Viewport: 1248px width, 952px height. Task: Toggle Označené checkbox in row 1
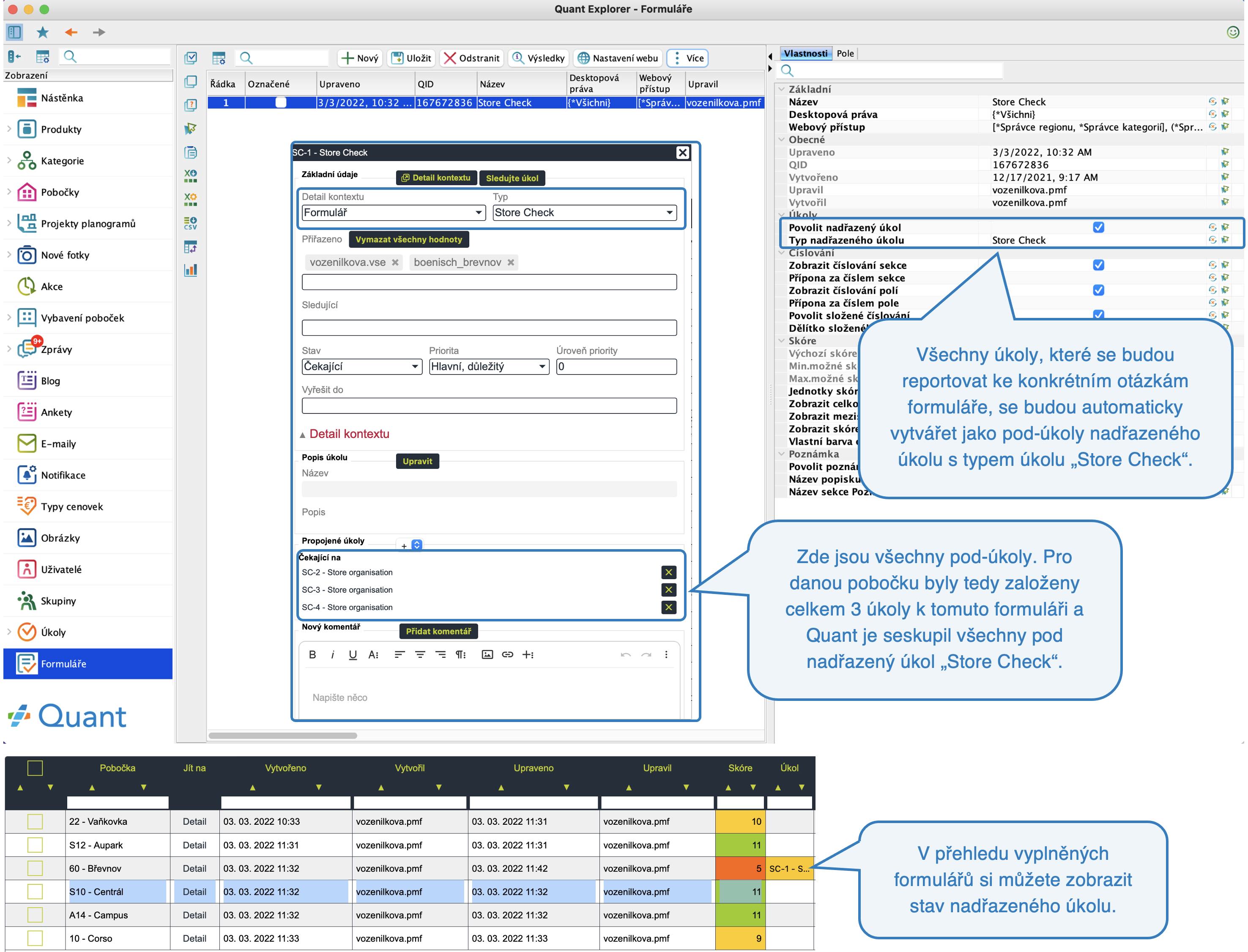281,103
